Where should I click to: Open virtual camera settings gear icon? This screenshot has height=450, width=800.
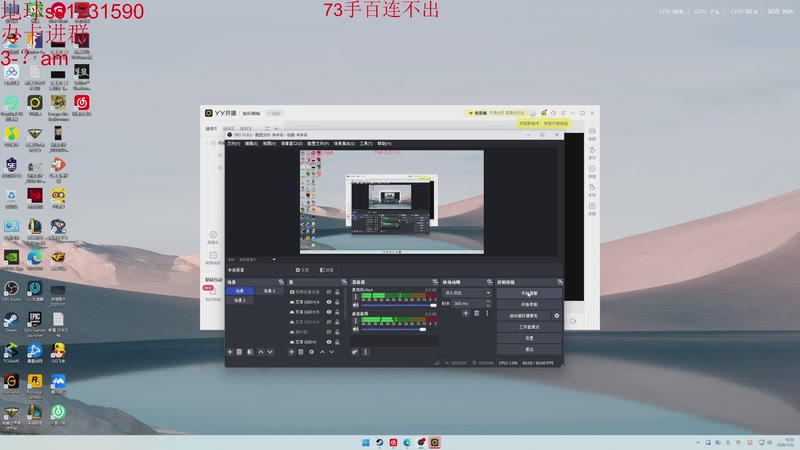click(557, 316)
